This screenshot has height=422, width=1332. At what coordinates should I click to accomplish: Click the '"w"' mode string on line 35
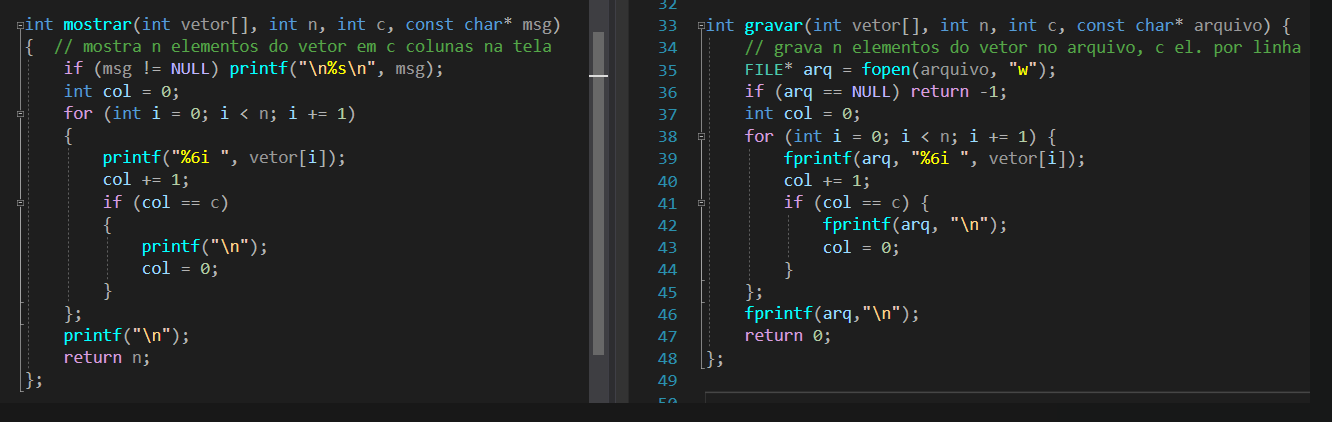[x=1024, y=70]
